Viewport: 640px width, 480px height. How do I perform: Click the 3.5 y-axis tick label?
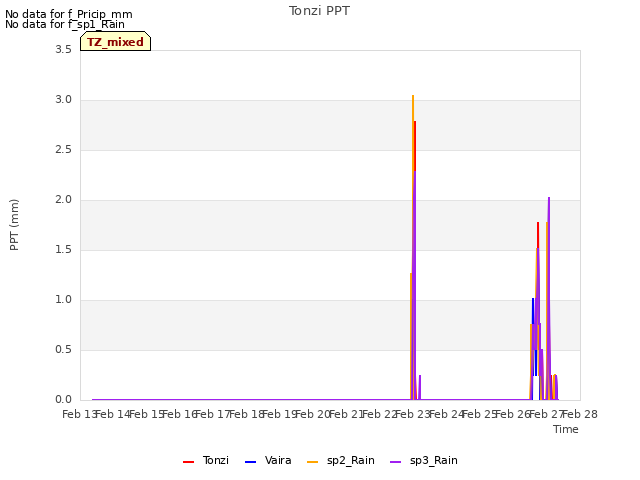pos(63,50)
